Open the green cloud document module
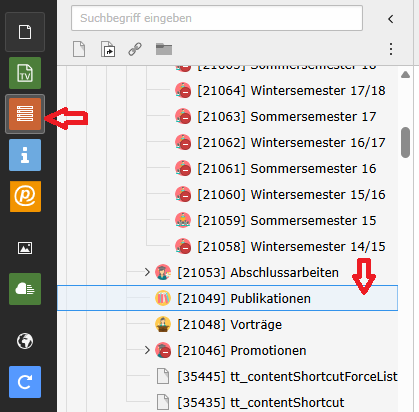The width and height of the screenshot is (419, 412). [25, 289]
